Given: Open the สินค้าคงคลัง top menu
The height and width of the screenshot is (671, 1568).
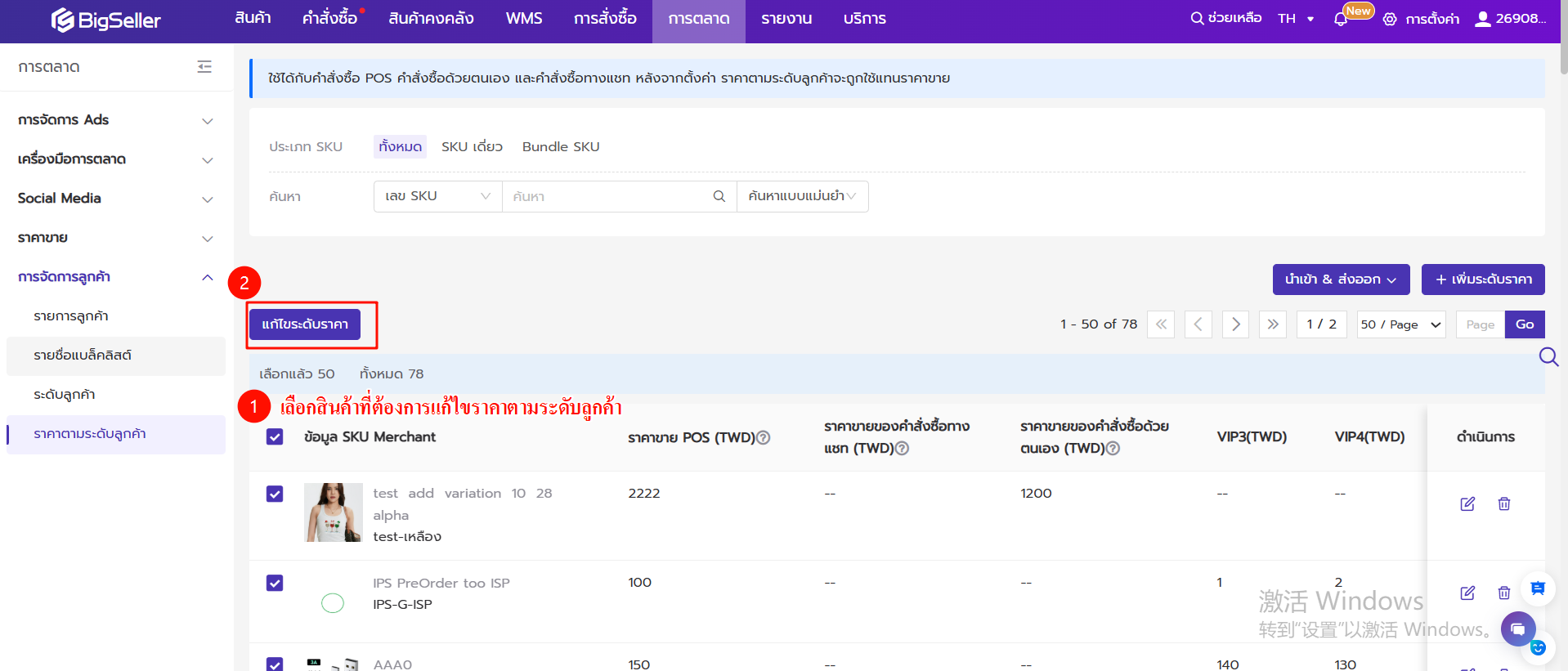Looking at the screenshot, I should 431,19.
